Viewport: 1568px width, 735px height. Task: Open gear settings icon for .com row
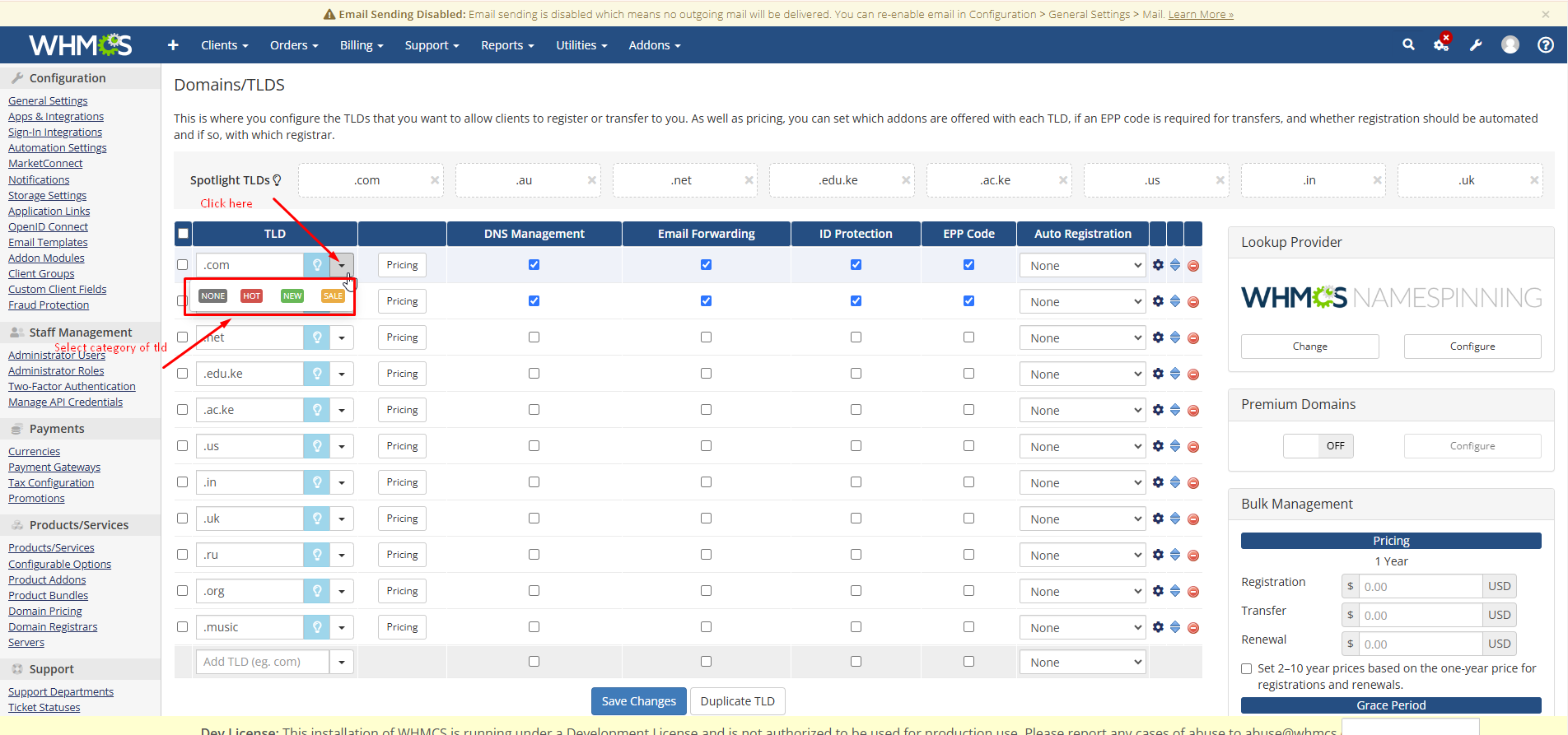[1158, 265]
